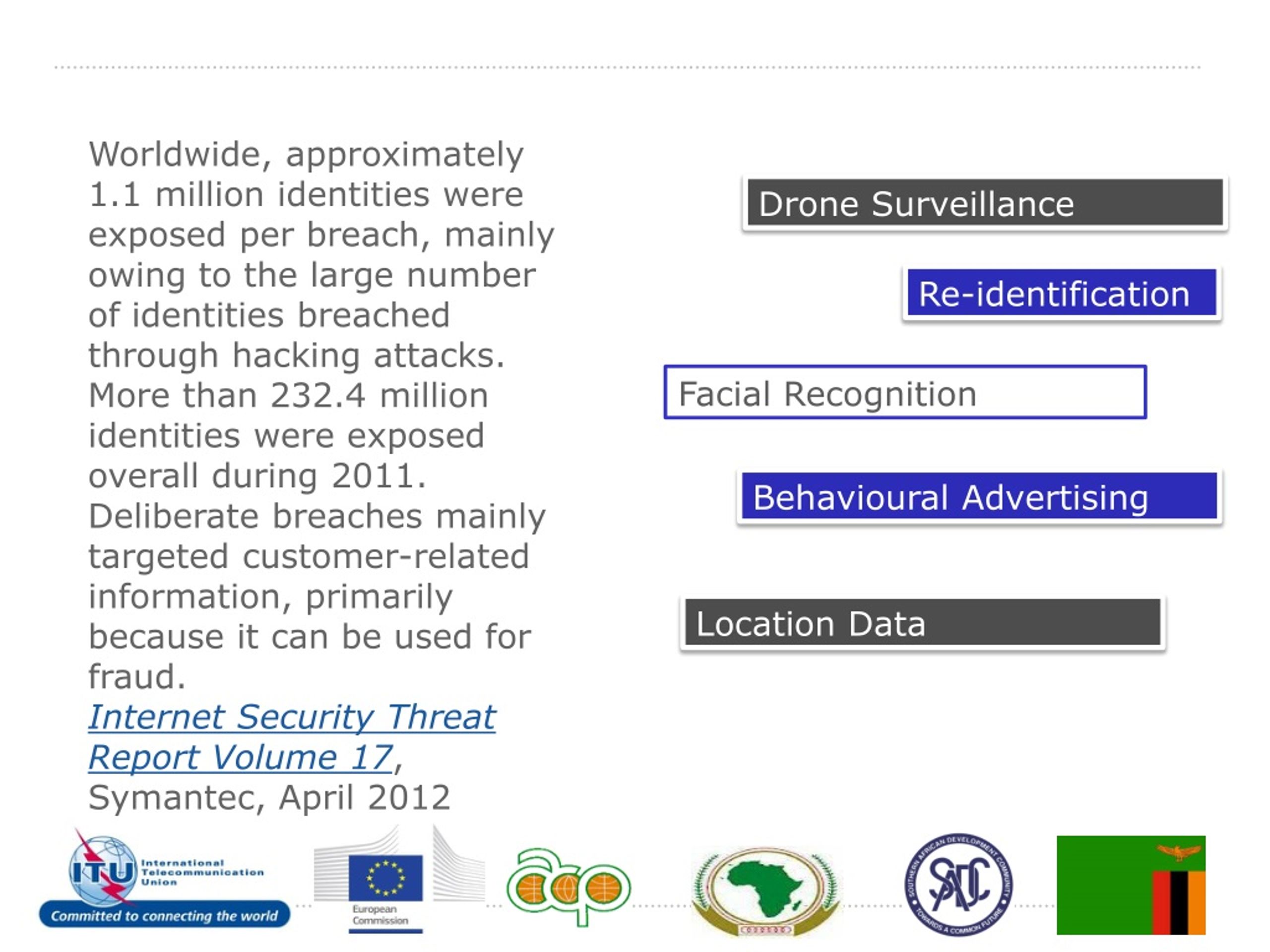Image resolution: width=1270 pixels, height=952 pixels.
Task: Select the Location Data box
Action: coord(923,623)
